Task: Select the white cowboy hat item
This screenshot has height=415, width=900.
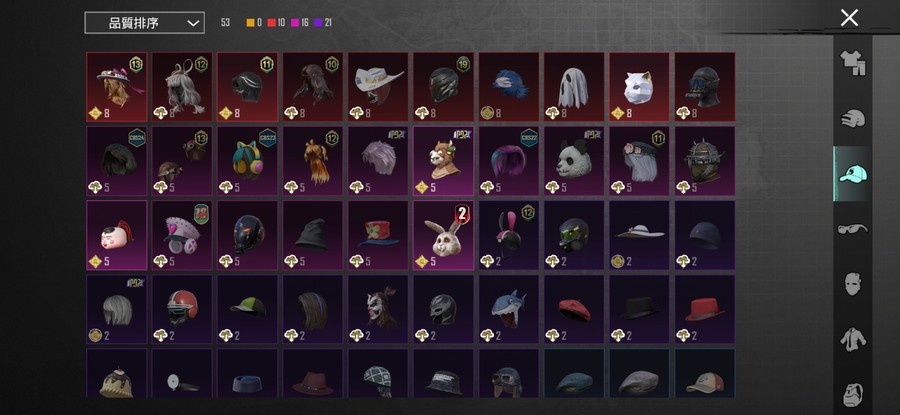Action: (x=378, y=87)
